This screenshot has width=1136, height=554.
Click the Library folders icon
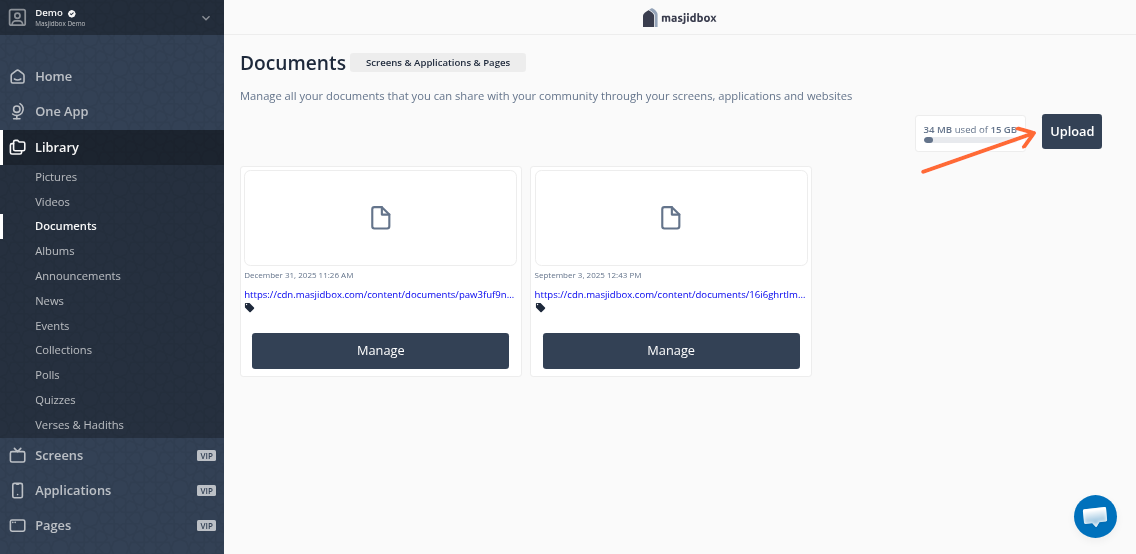pos(17,147)
